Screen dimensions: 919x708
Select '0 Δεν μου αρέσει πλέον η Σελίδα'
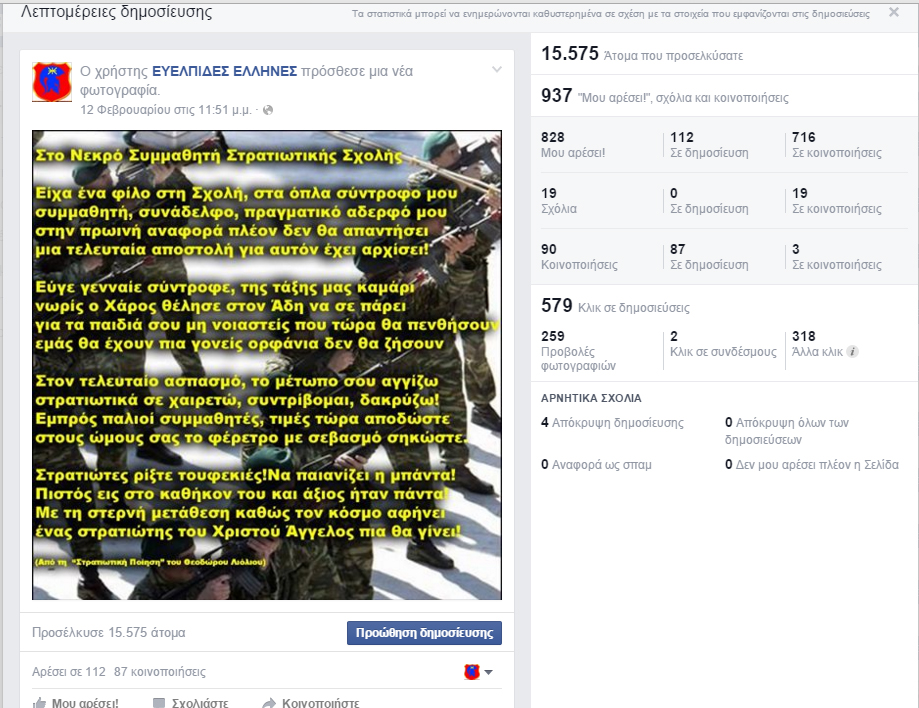pyautogui.click(x=812, y=465)
